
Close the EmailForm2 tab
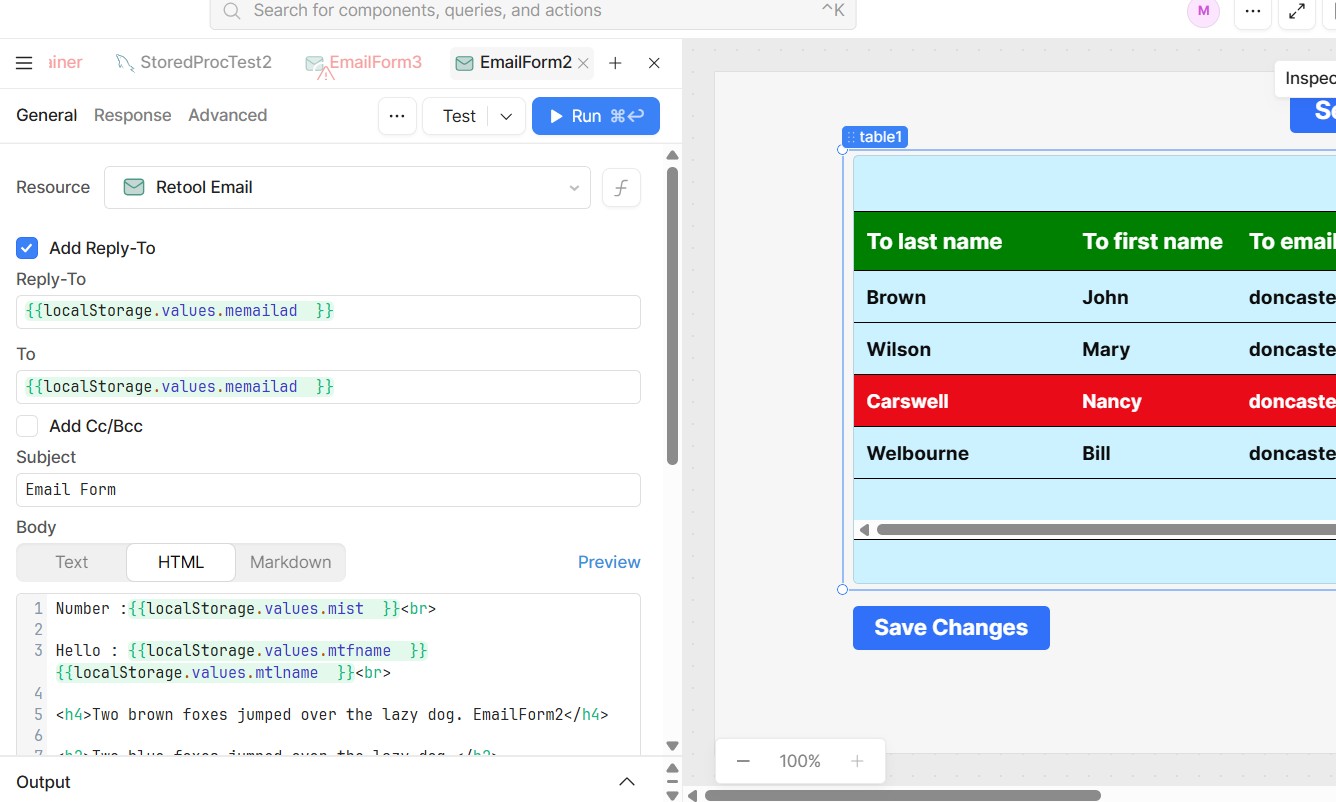coord(583,63)
